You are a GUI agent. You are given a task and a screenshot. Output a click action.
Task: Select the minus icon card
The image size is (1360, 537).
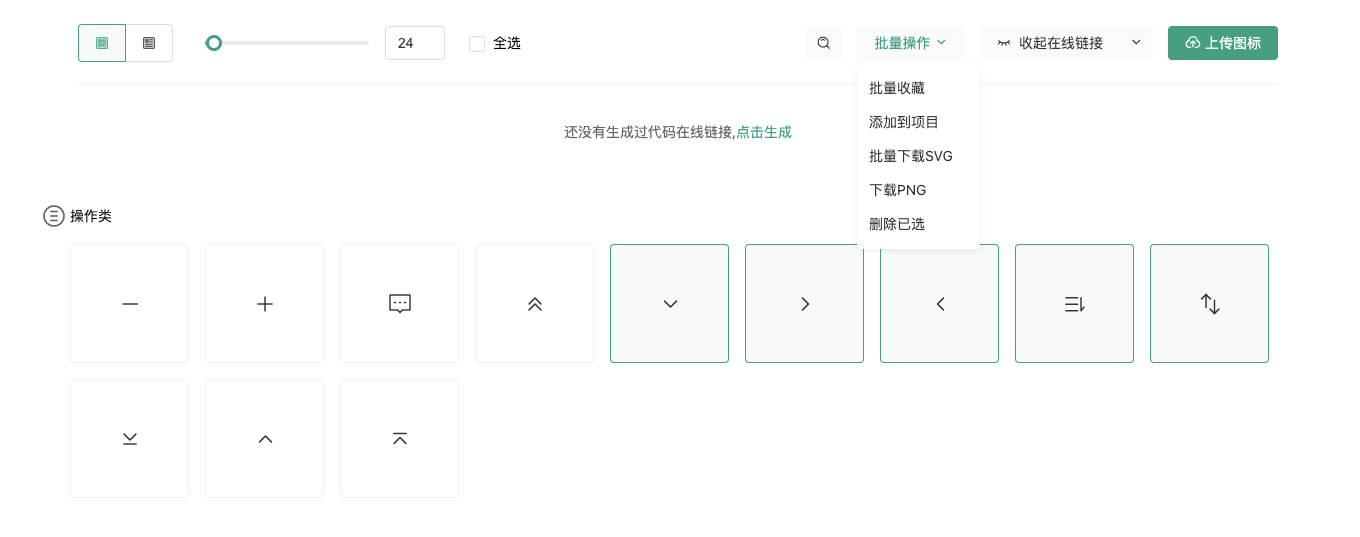[x=129, y=303]
